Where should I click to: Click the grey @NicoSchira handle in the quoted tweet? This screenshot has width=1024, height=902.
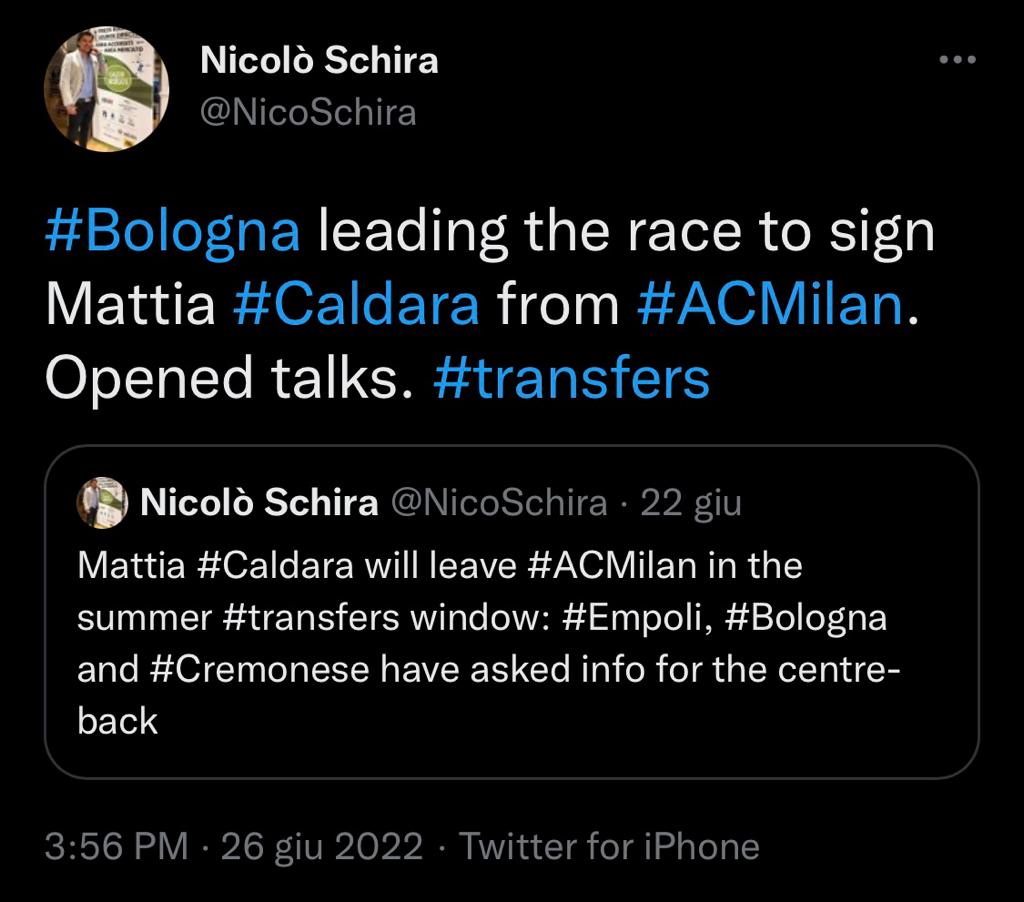[x=496, y=503]
